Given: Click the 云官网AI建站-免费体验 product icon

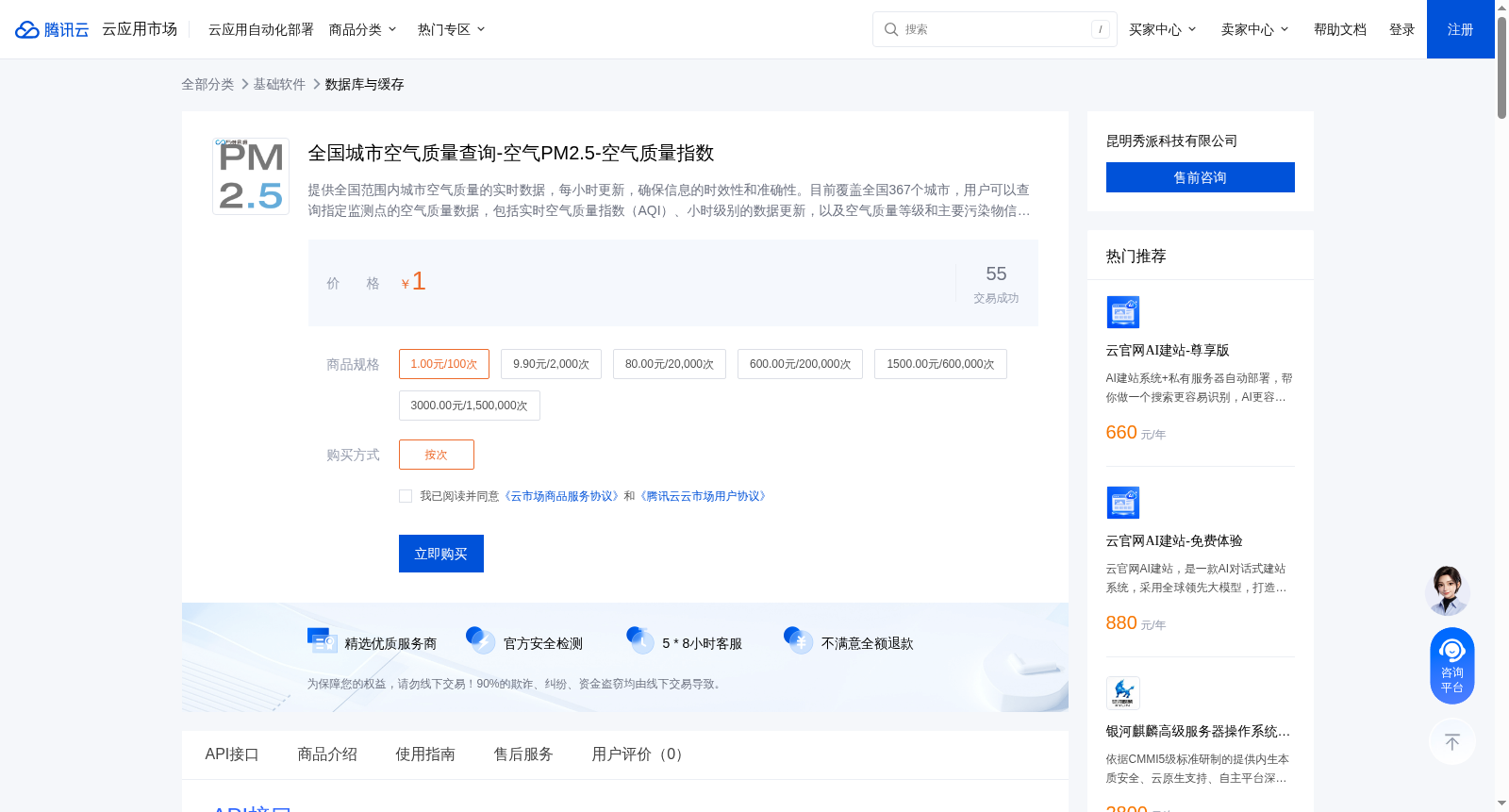Looking at the screenshot, I should (1122, 503).
